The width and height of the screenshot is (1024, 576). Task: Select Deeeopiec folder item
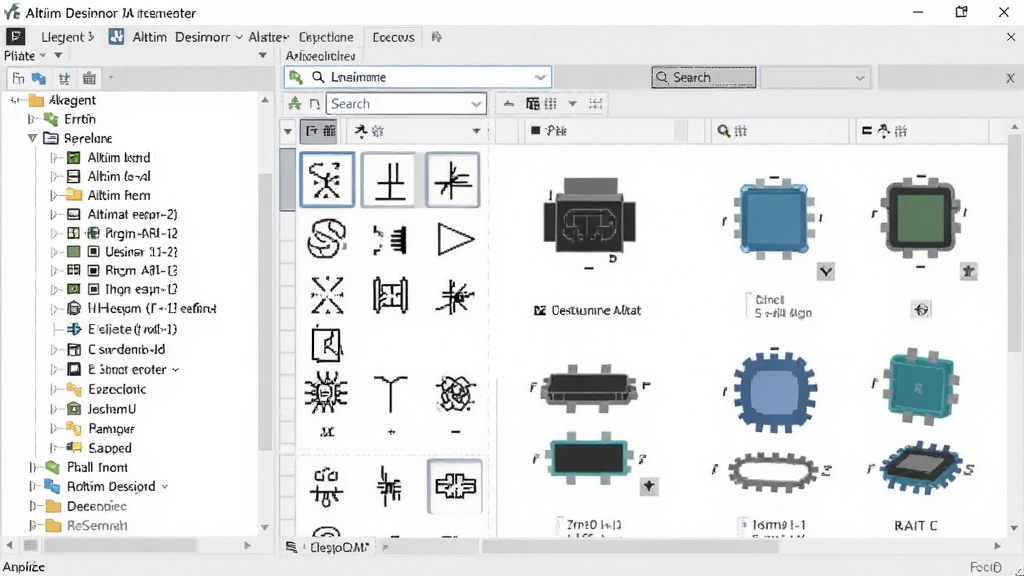pyautogui.click(x=97, y=506)
